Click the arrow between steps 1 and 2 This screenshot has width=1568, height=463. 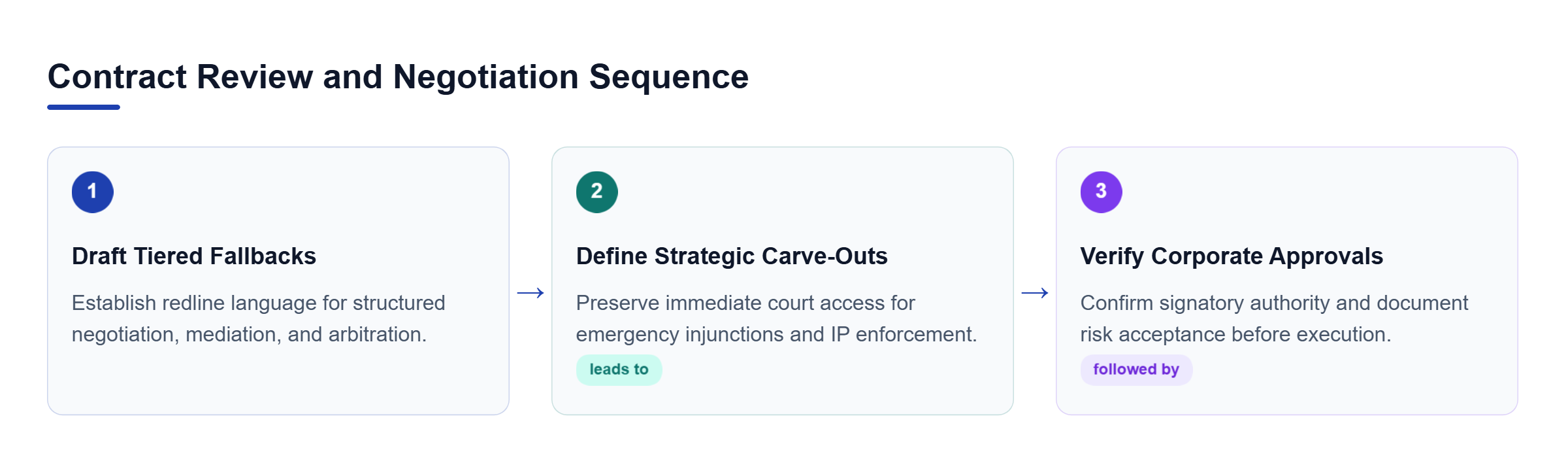coord(531,293)
